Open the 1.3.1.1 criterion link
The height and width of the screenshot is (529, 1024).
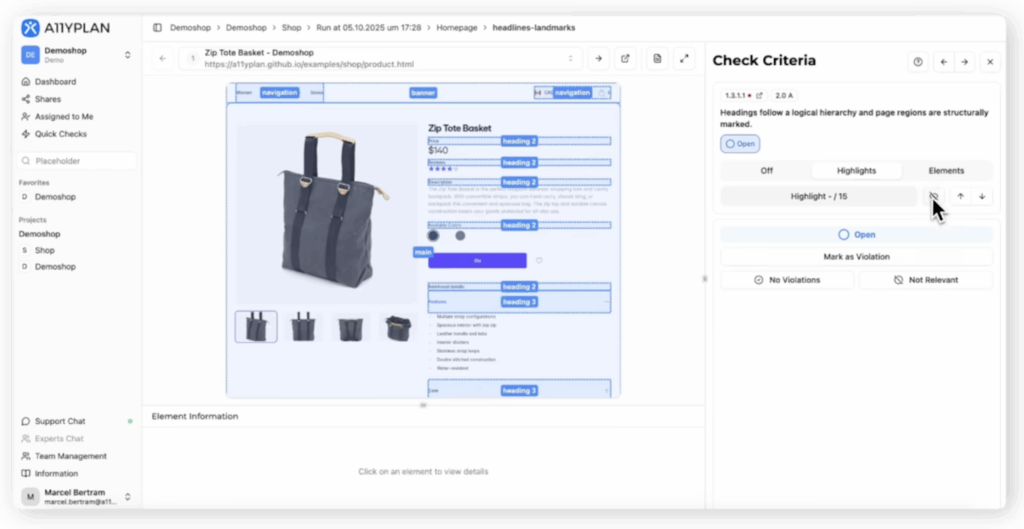click(743, 95)
